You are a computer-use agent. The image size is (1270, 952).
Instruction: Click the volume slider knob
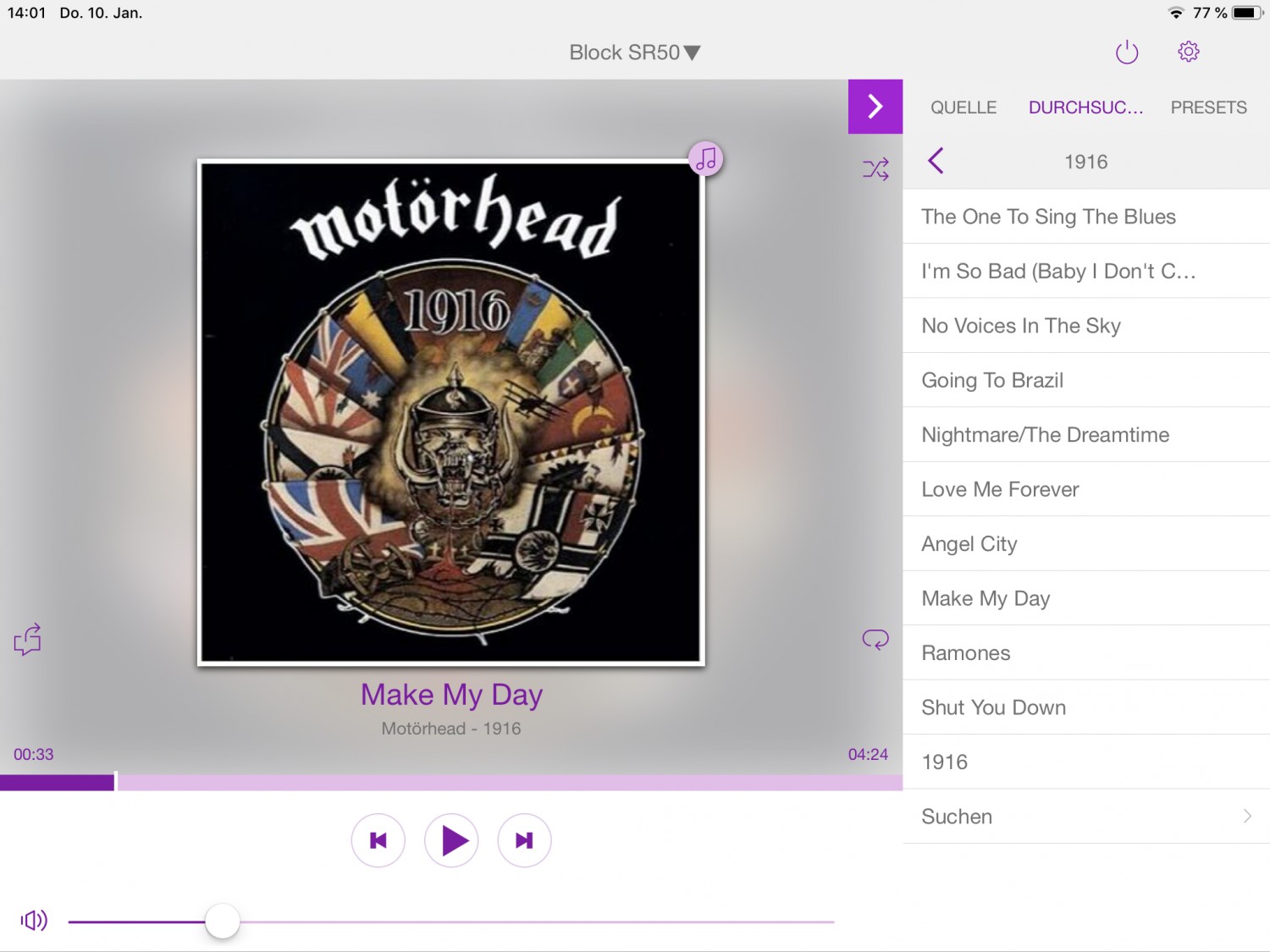coord(223,921)
